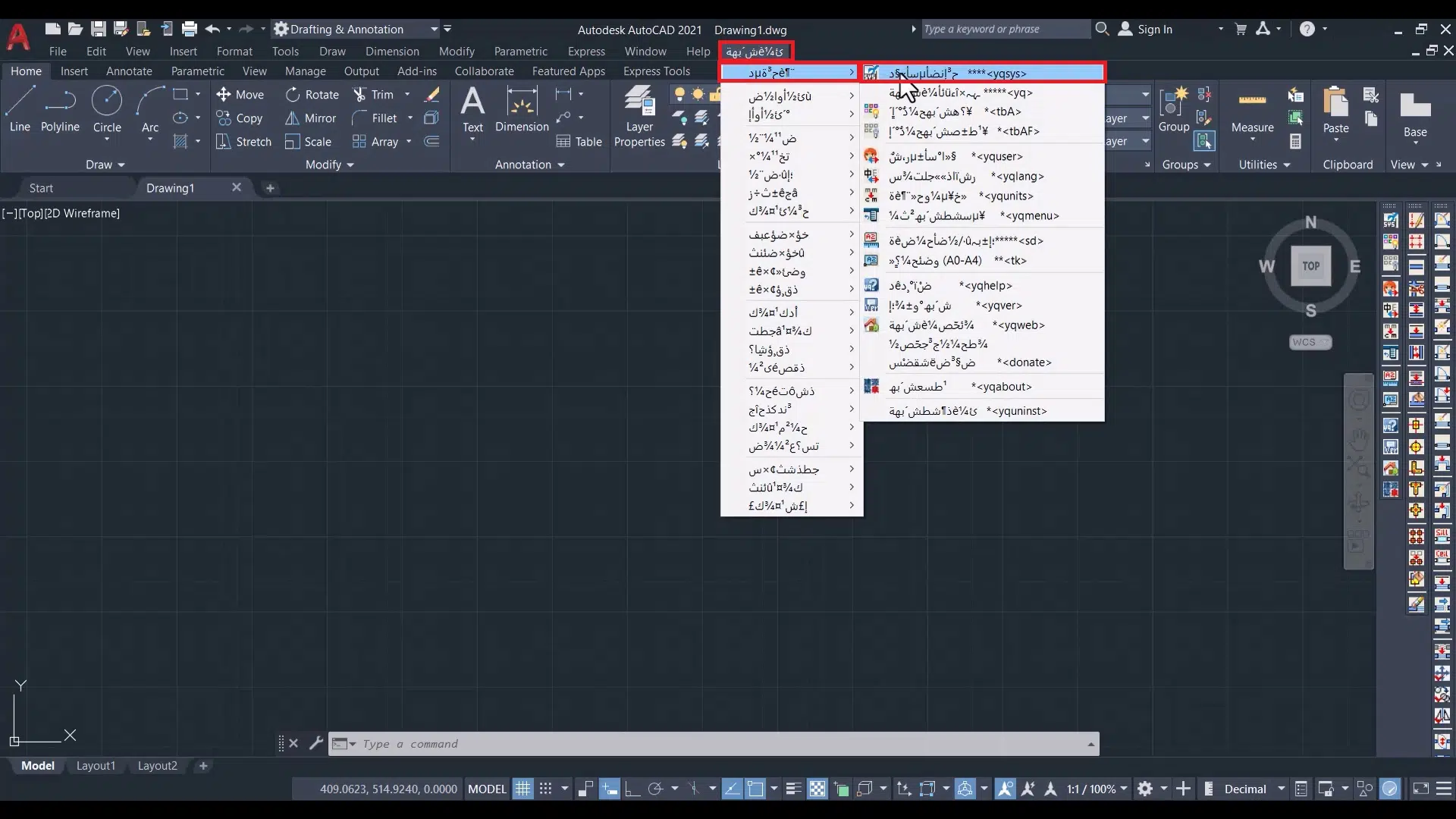Viewport: 1456px width, 819px height.
Task: Click the customization wrench in command line
Action: click(316, 743)
